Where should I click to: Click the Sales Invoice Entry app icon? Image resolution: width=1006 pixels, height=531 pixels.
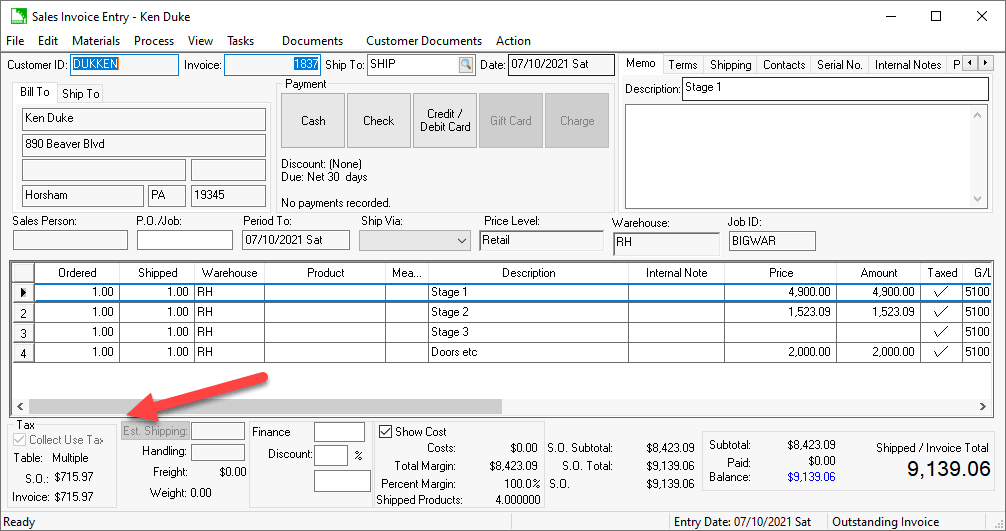click(x=18, y=16)
